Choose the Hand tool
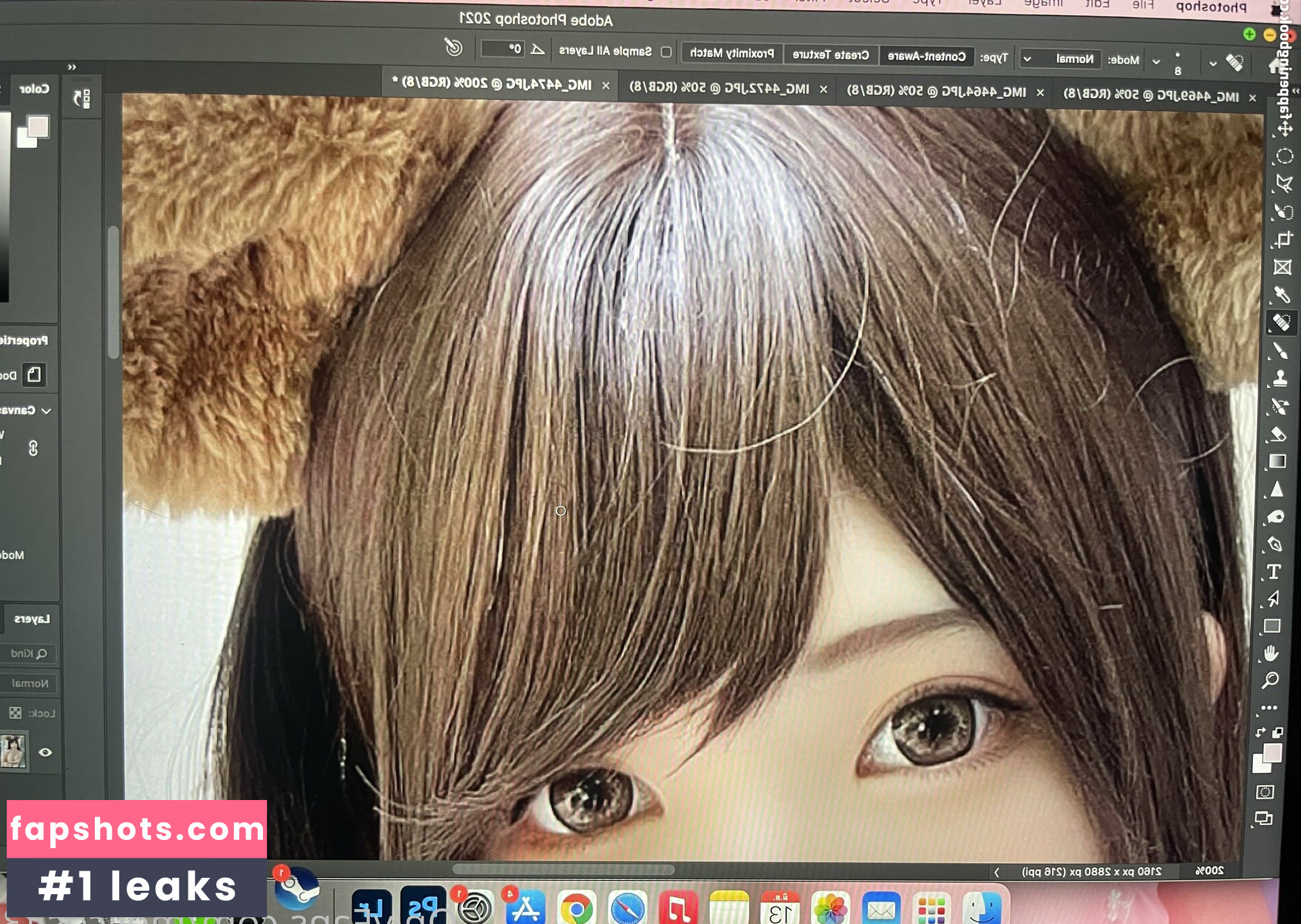Viewport: 1301px width, 924px height. pyautogui.click(x=1271, y=653)
